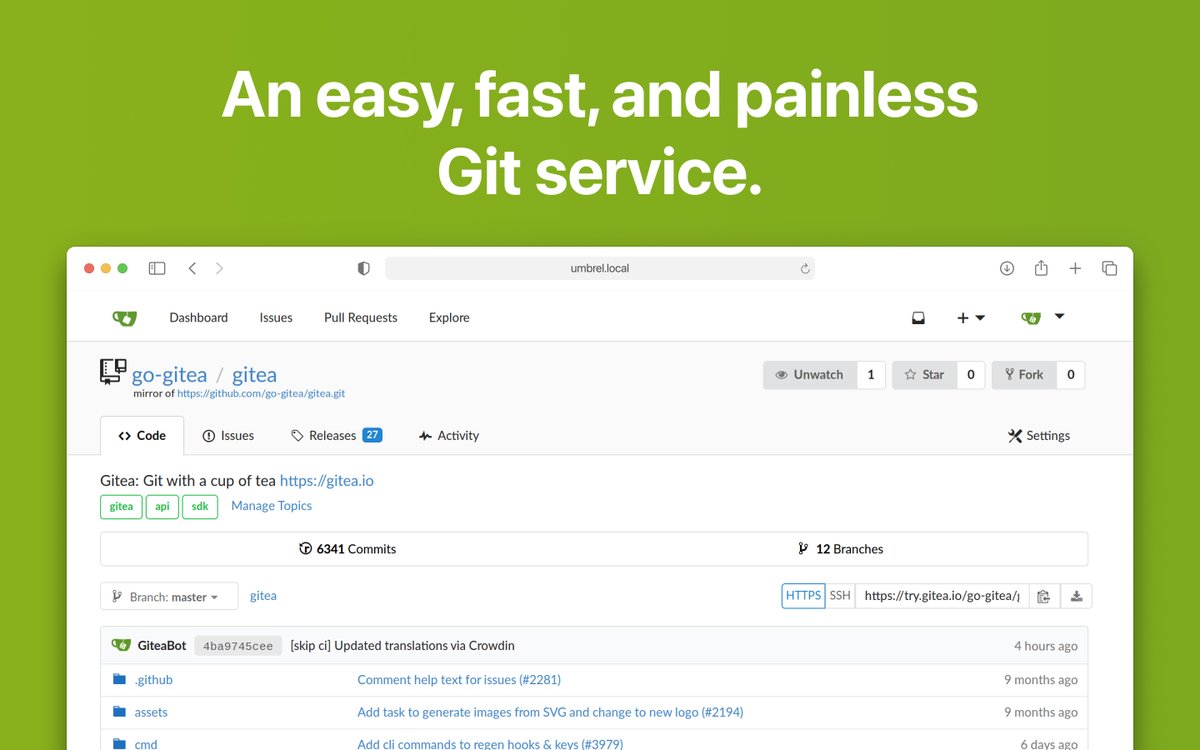
Task: Click the umbrel.local address bar
Action: tap(600, 268)
